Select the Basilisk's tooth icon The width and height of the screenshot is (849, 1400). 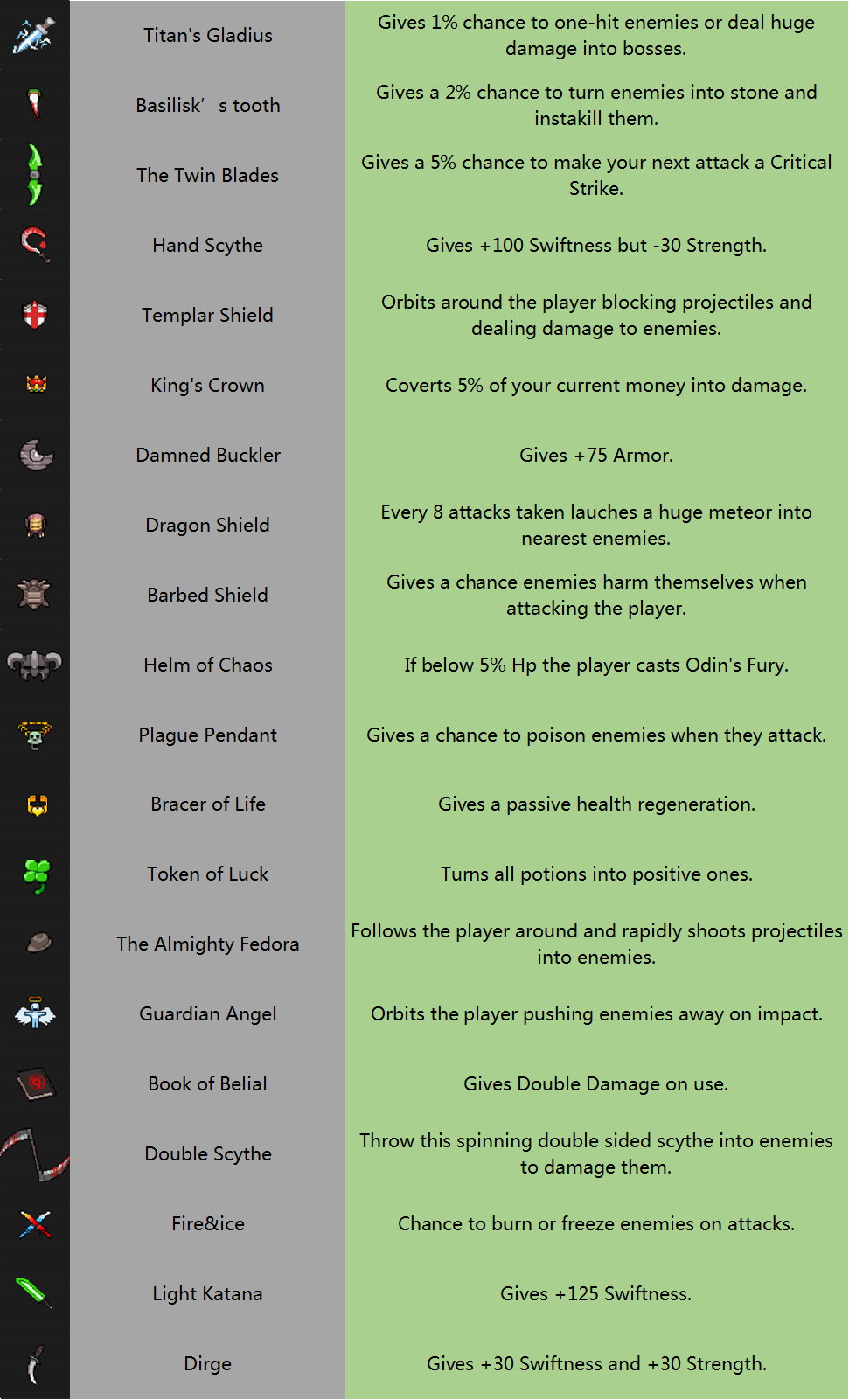point(35,105)
